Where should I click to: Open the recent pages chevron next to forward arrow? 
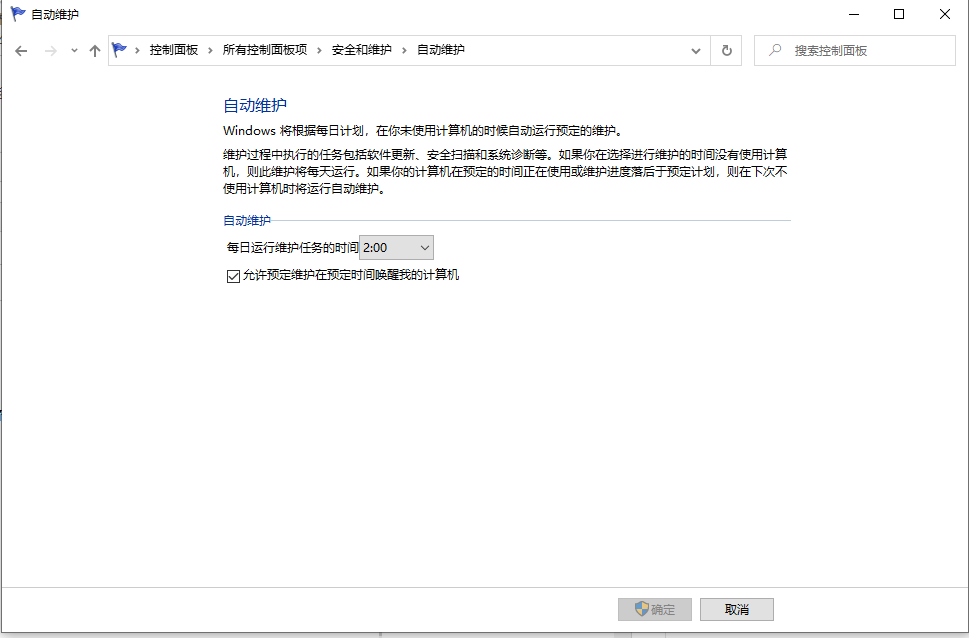tap(72, 49)
